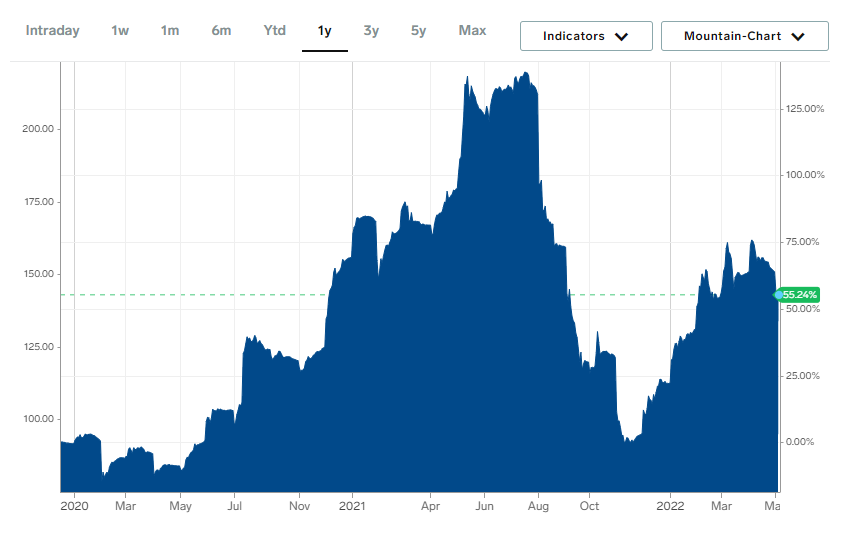Click the Aug label on time axis

click(x=538, y=506)
